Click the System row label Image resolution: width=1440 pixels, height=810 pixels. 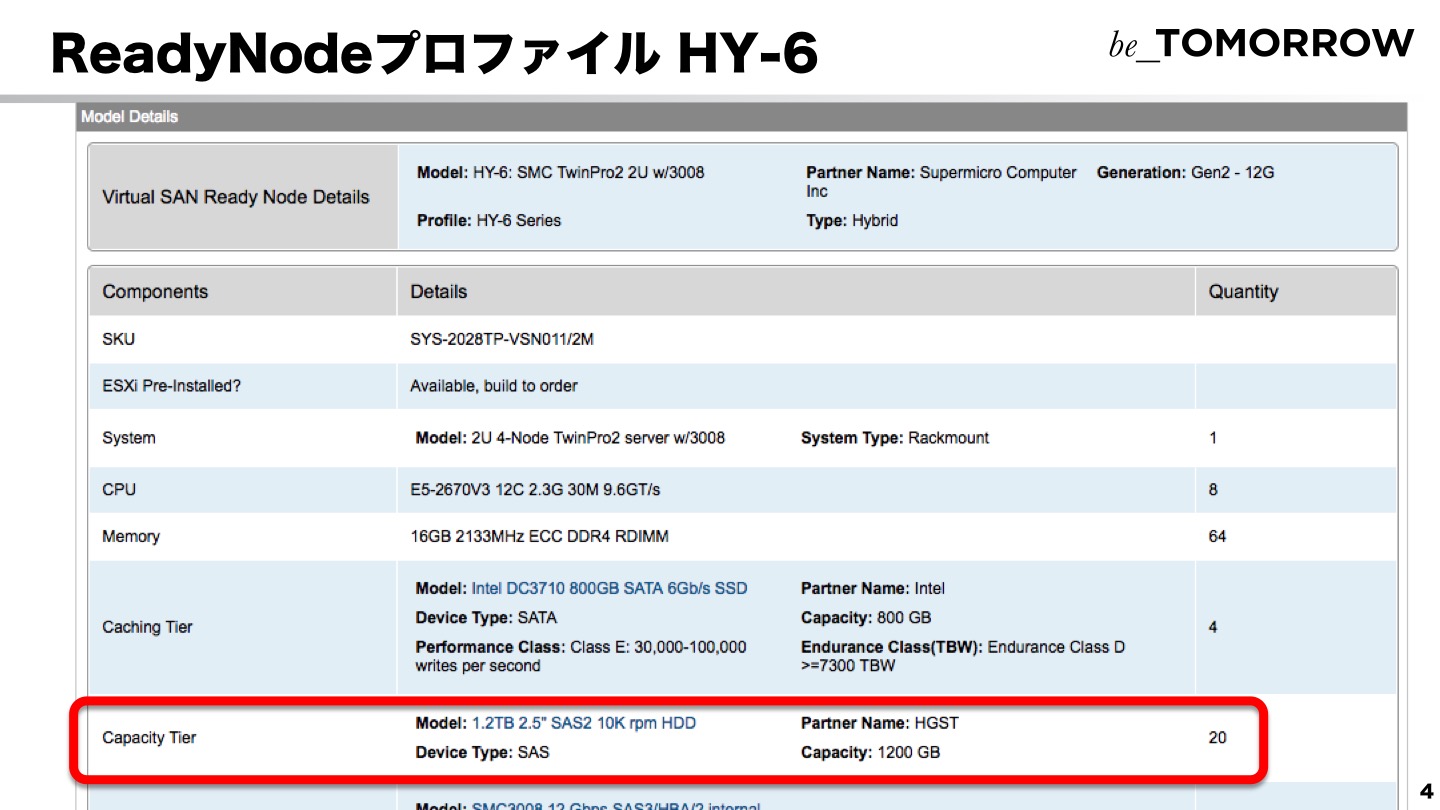point(129,438)
